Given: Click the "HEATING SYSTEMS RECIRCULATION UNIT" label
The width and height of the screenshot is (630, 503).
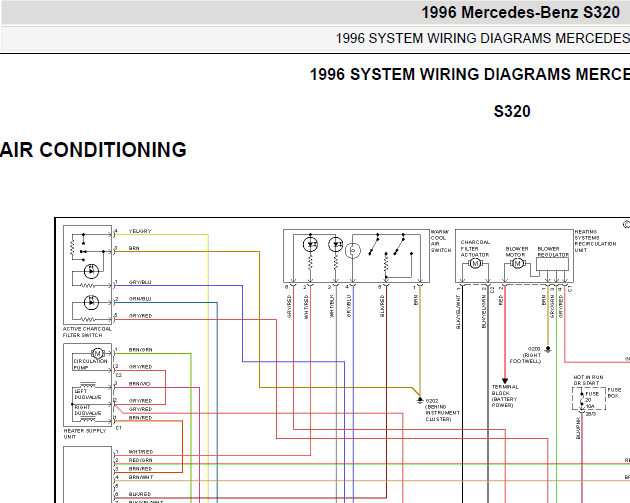Looking at the screenshot, I should click(x=595, y=241).
